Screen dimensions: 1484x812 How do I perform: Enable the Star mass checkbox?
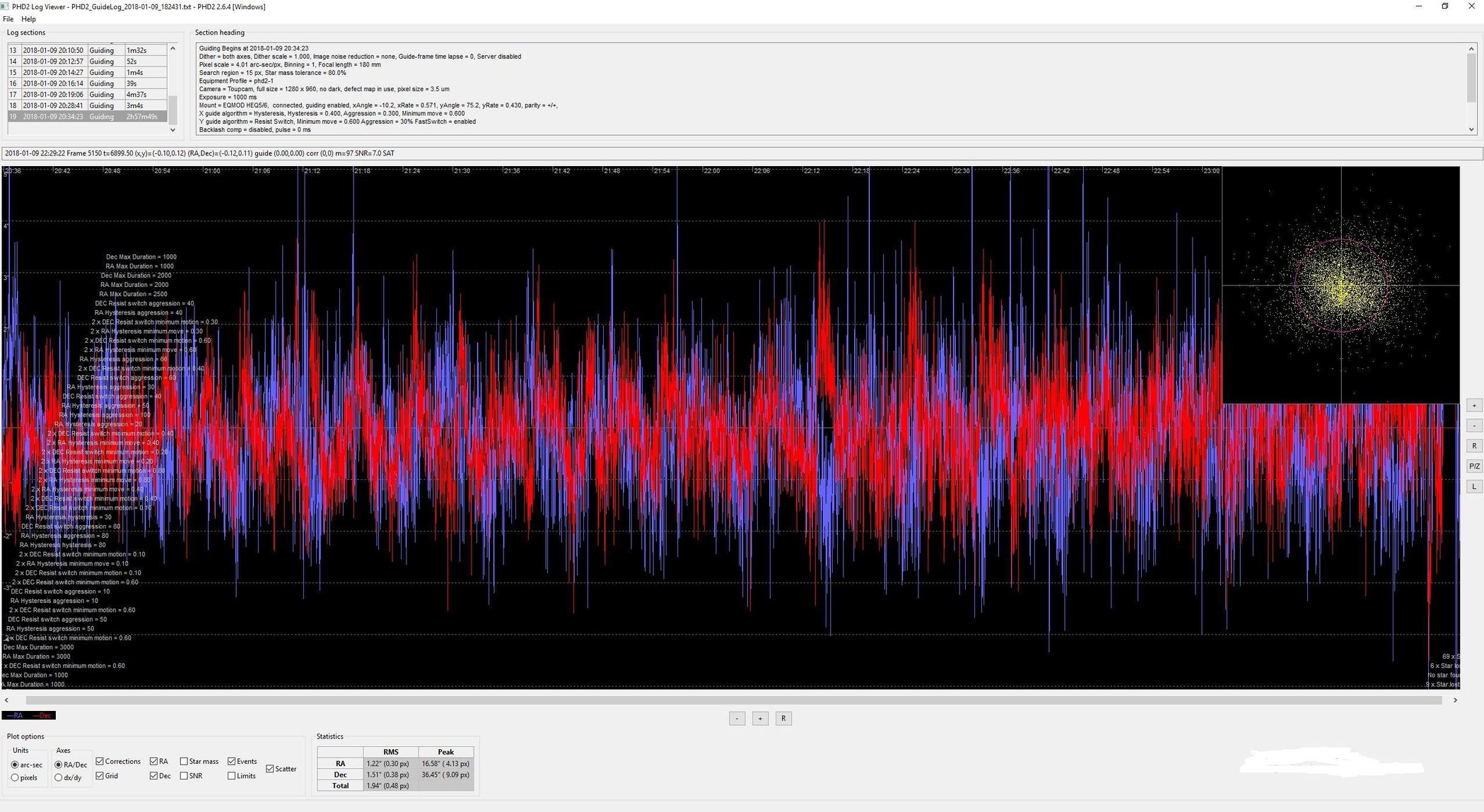[184, 761]
